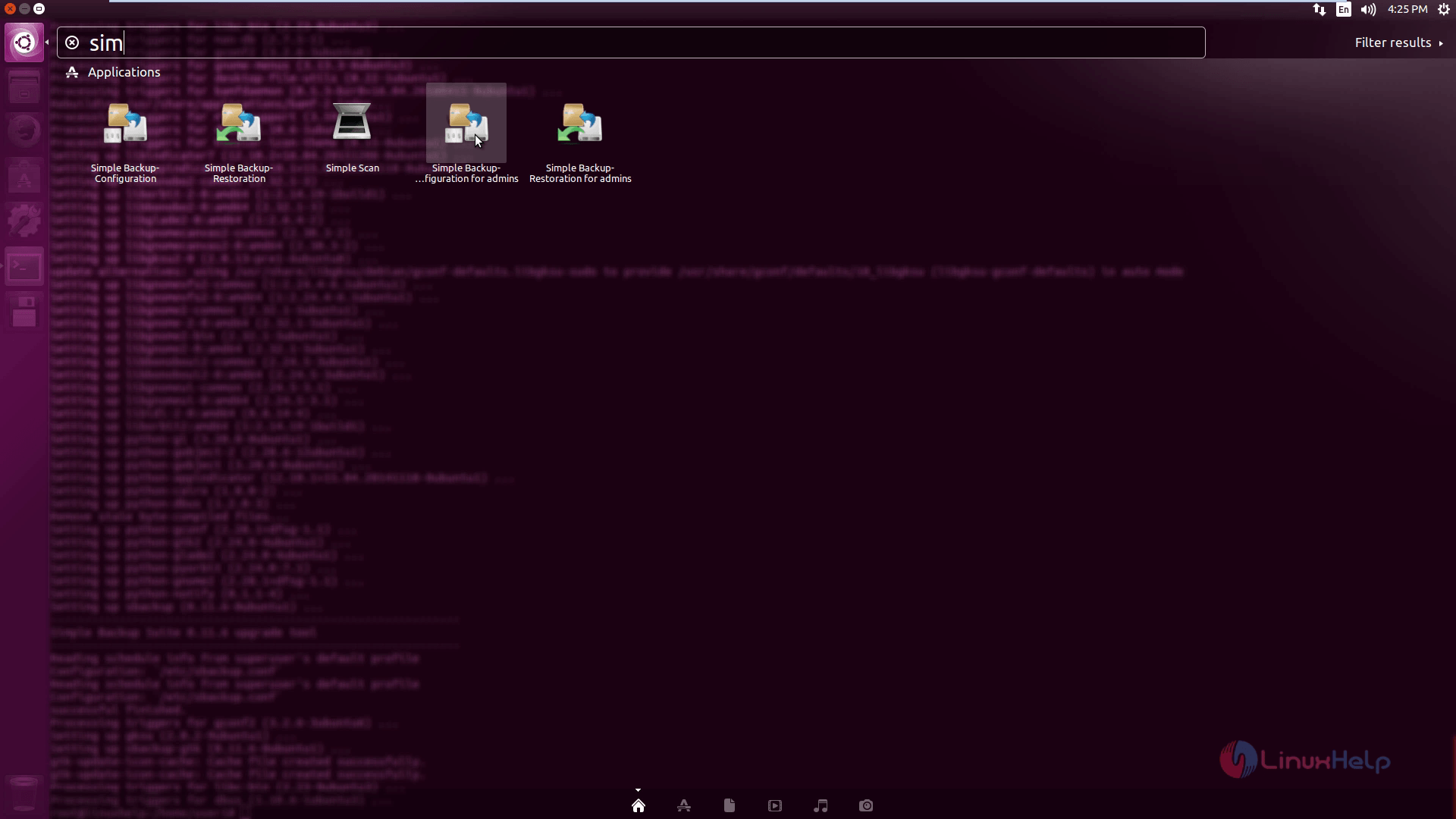Open the network indicator in top panel

click(1319, 9)
